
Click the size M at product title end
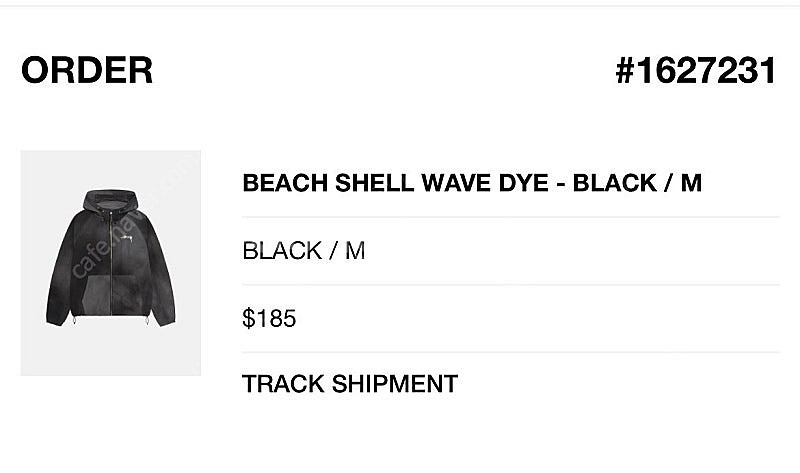(x=691, y=185)
